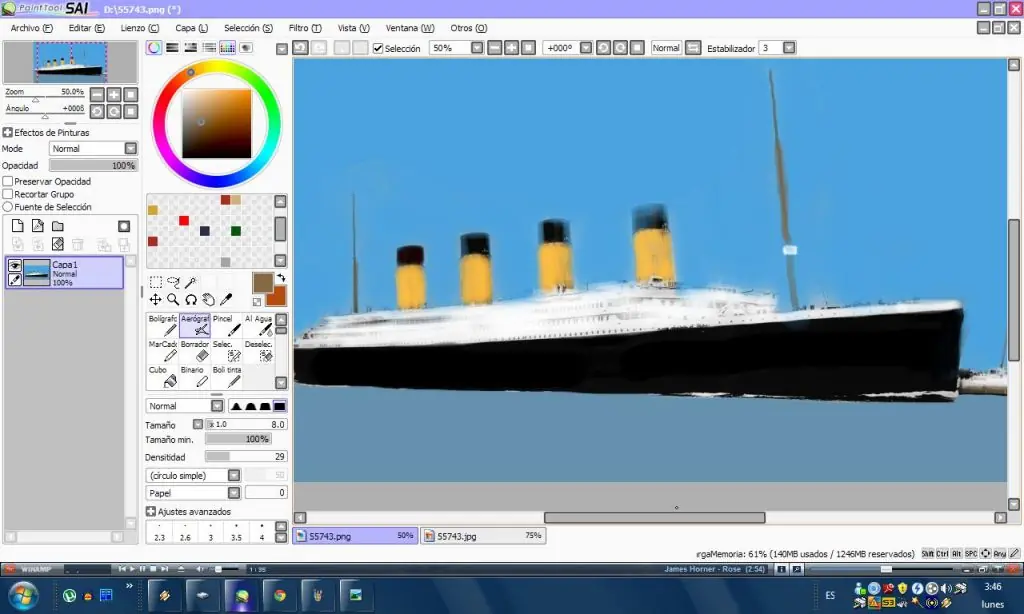Choose the Al Agua watercolor brush
Viewport: 1024px width, 614px height.
pyautogui.click(x=259, y=325)
